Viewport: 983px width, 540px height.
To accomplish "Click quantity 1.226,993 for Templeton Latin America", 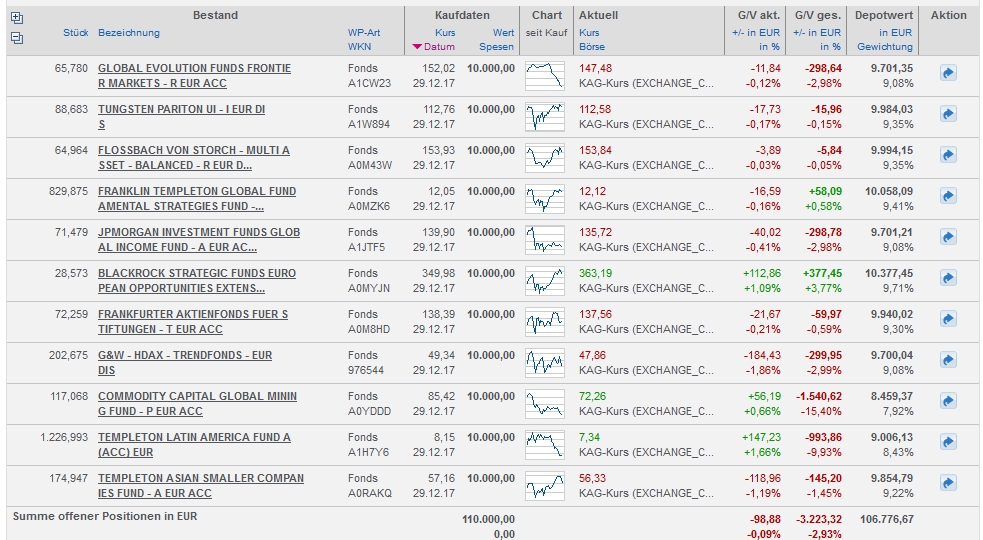I will [x=64, y=437].
